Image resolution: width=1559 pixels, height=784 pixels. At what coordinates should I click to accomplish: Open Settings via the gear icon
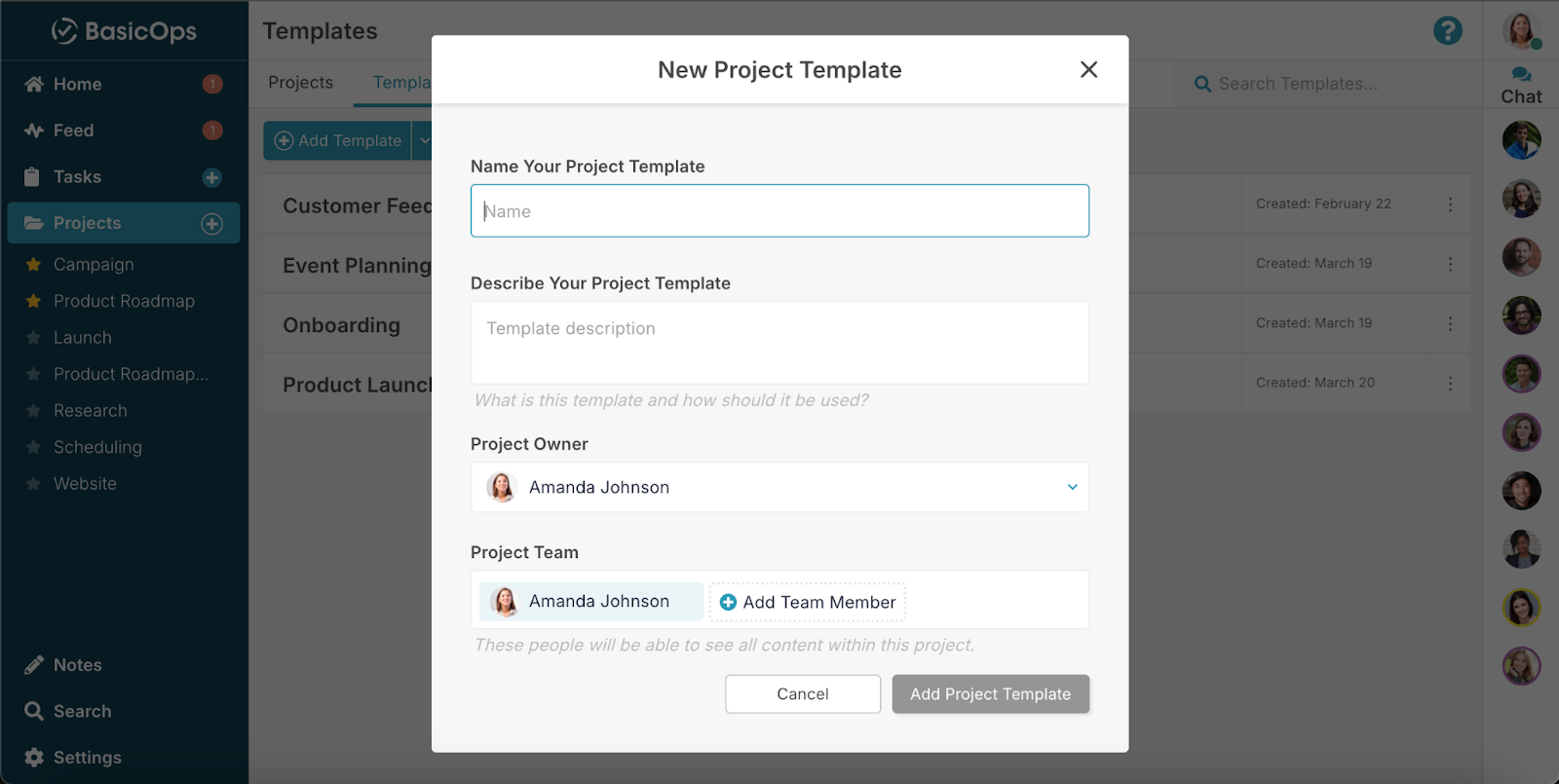[34, 757]
